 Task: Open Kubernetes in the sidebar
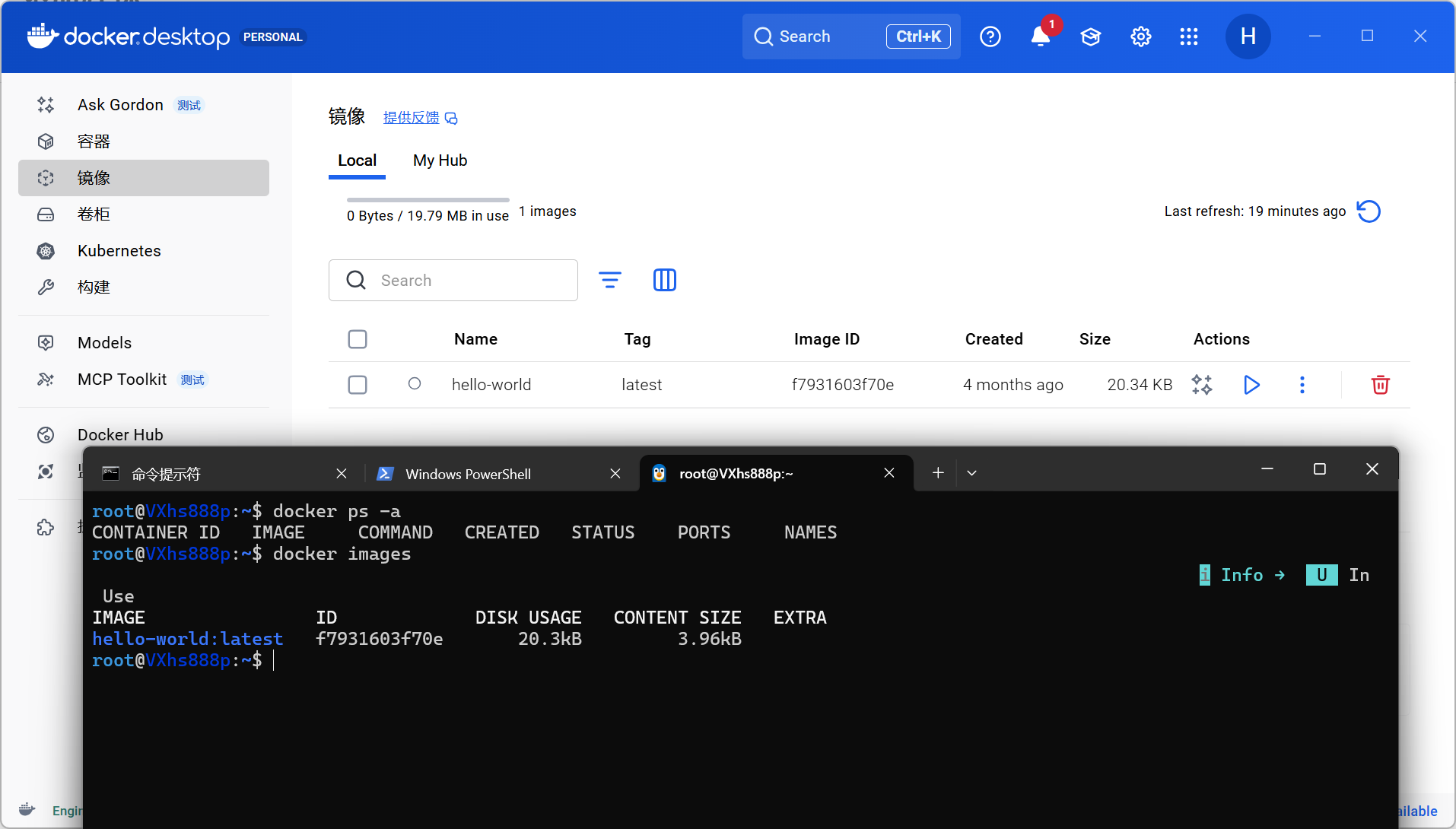click(x=119, y=251)
